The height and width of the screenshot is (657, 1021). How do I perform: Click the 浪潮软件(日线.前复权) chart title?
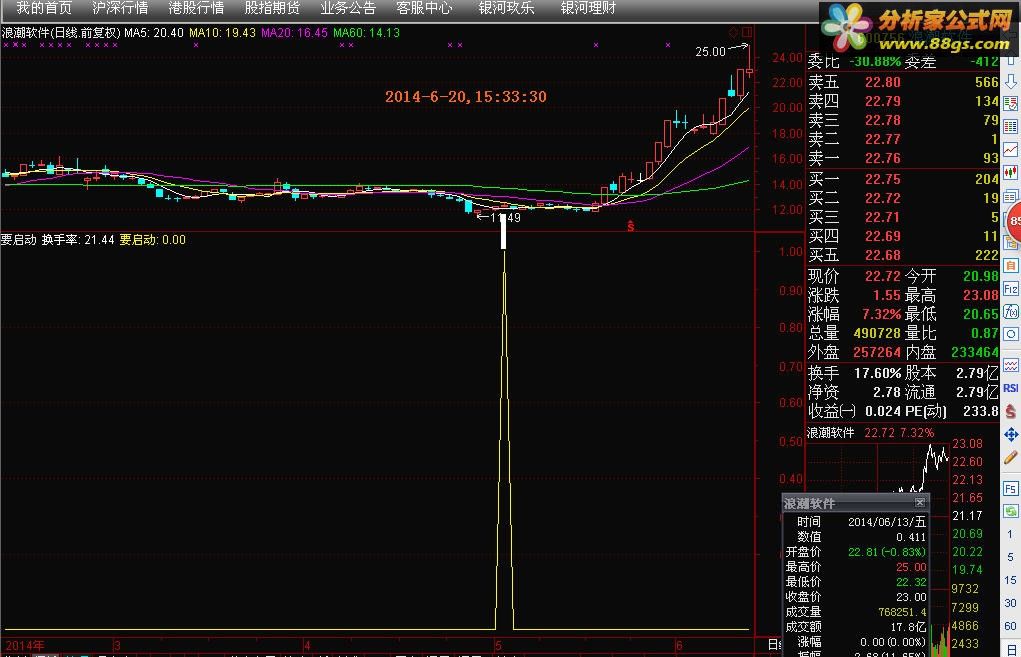[61, 33]
